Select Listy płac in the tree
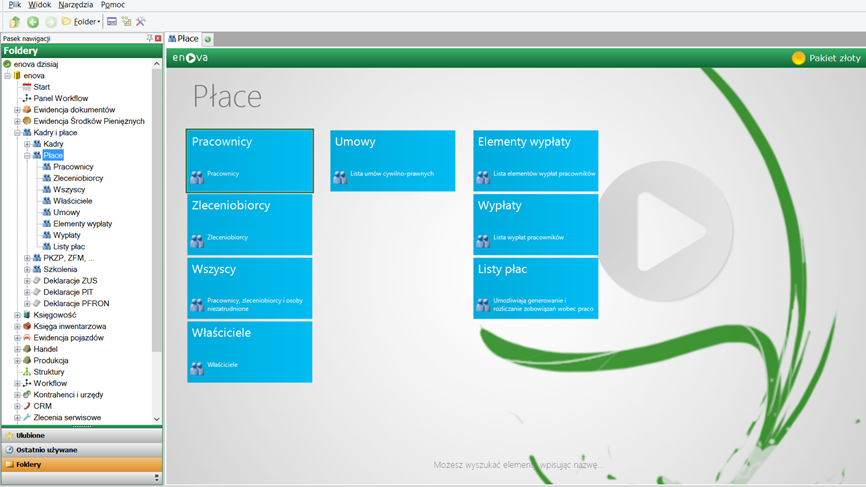The height and width of the screenshot is (487, 866). point(69,247)
